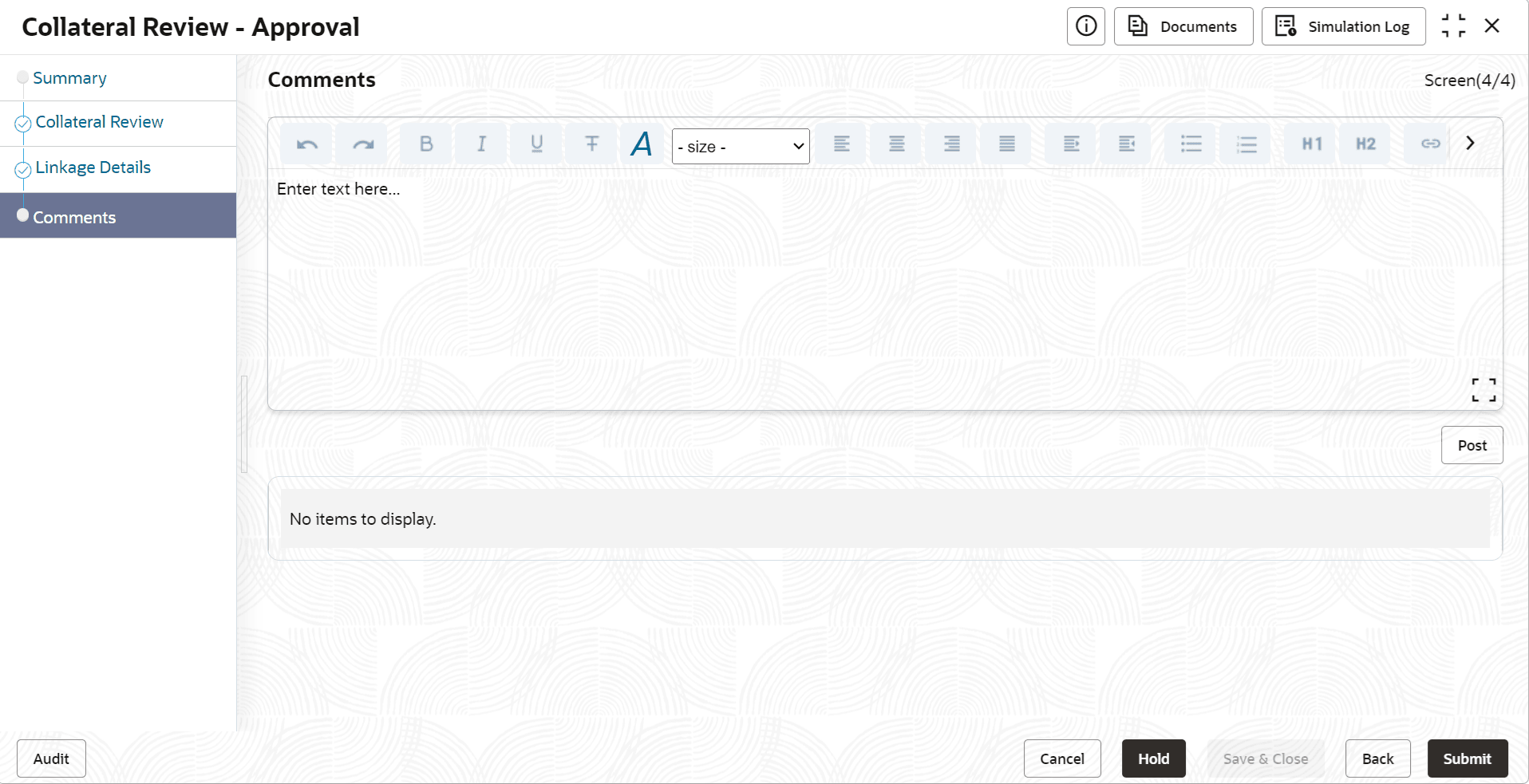
Task: Close the Collateral Review window
Action: tap(1491, 26)
